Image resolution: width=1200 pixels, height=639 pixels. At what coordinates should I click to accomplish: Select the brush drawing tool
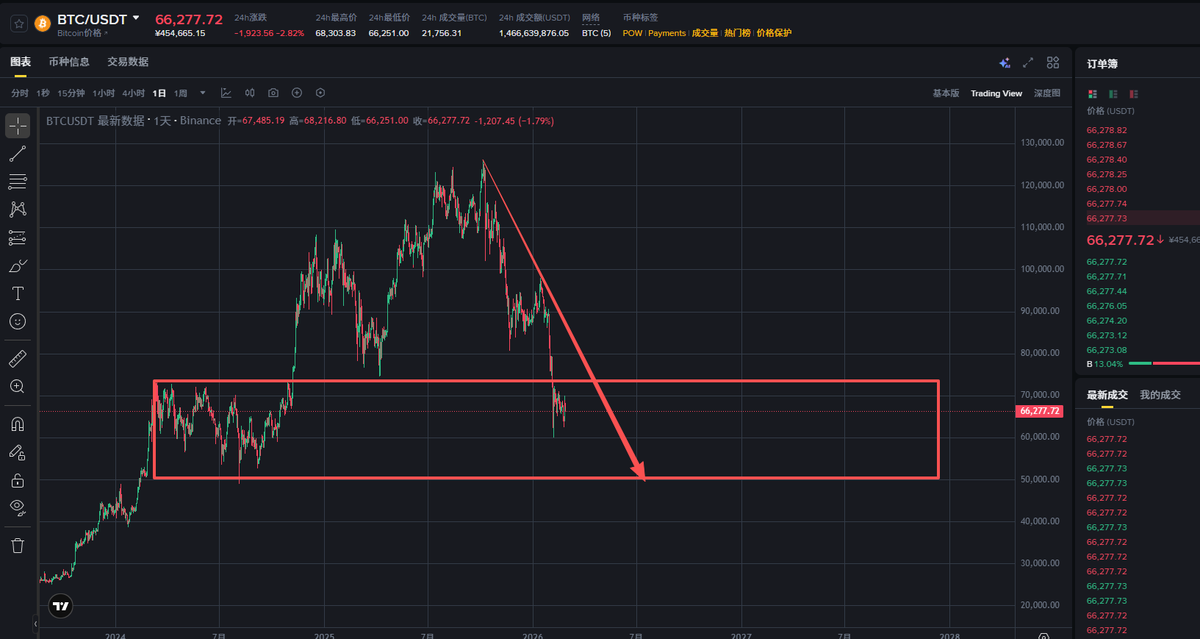point(17,266)
